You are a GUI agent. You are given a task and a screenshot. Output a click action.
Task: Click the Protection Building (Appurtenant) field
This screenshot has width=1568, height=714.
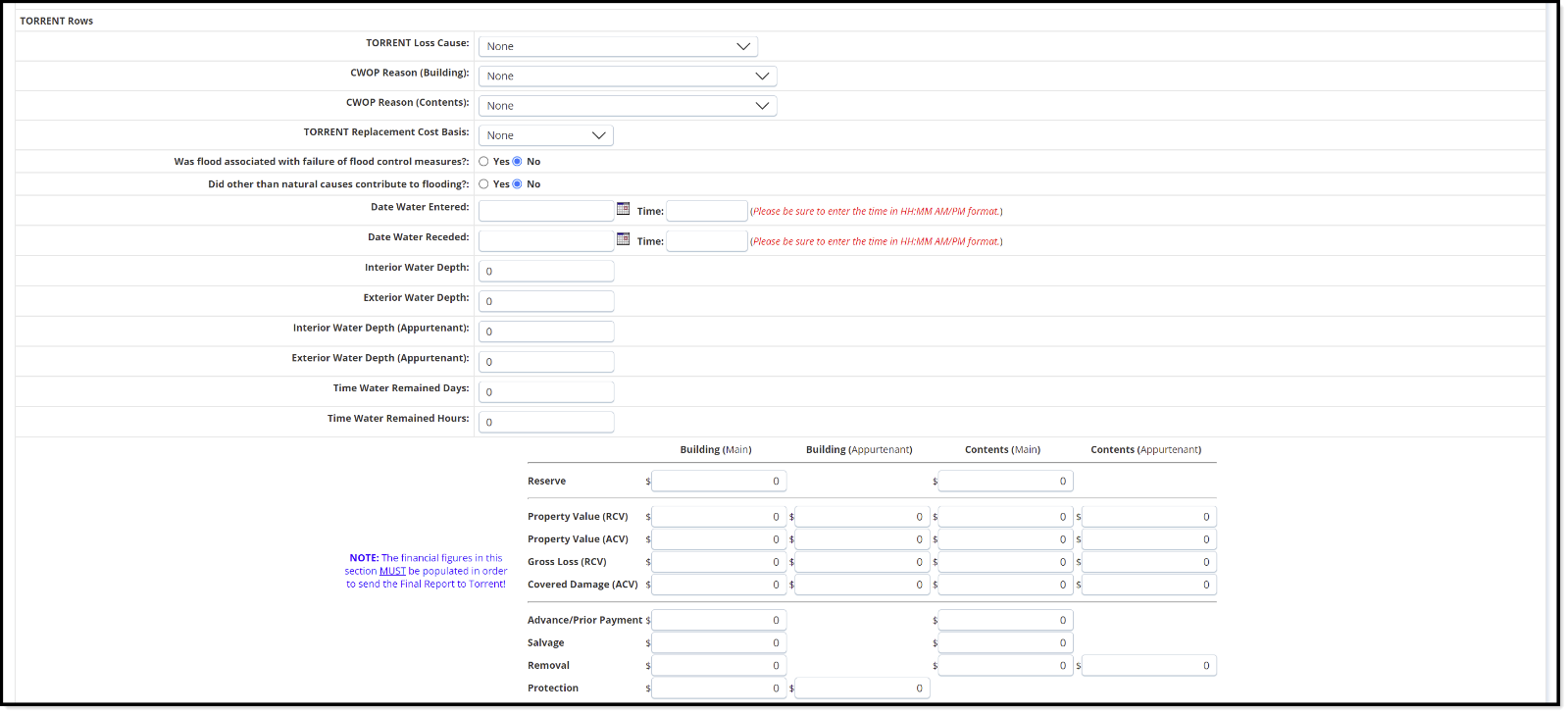863,688
